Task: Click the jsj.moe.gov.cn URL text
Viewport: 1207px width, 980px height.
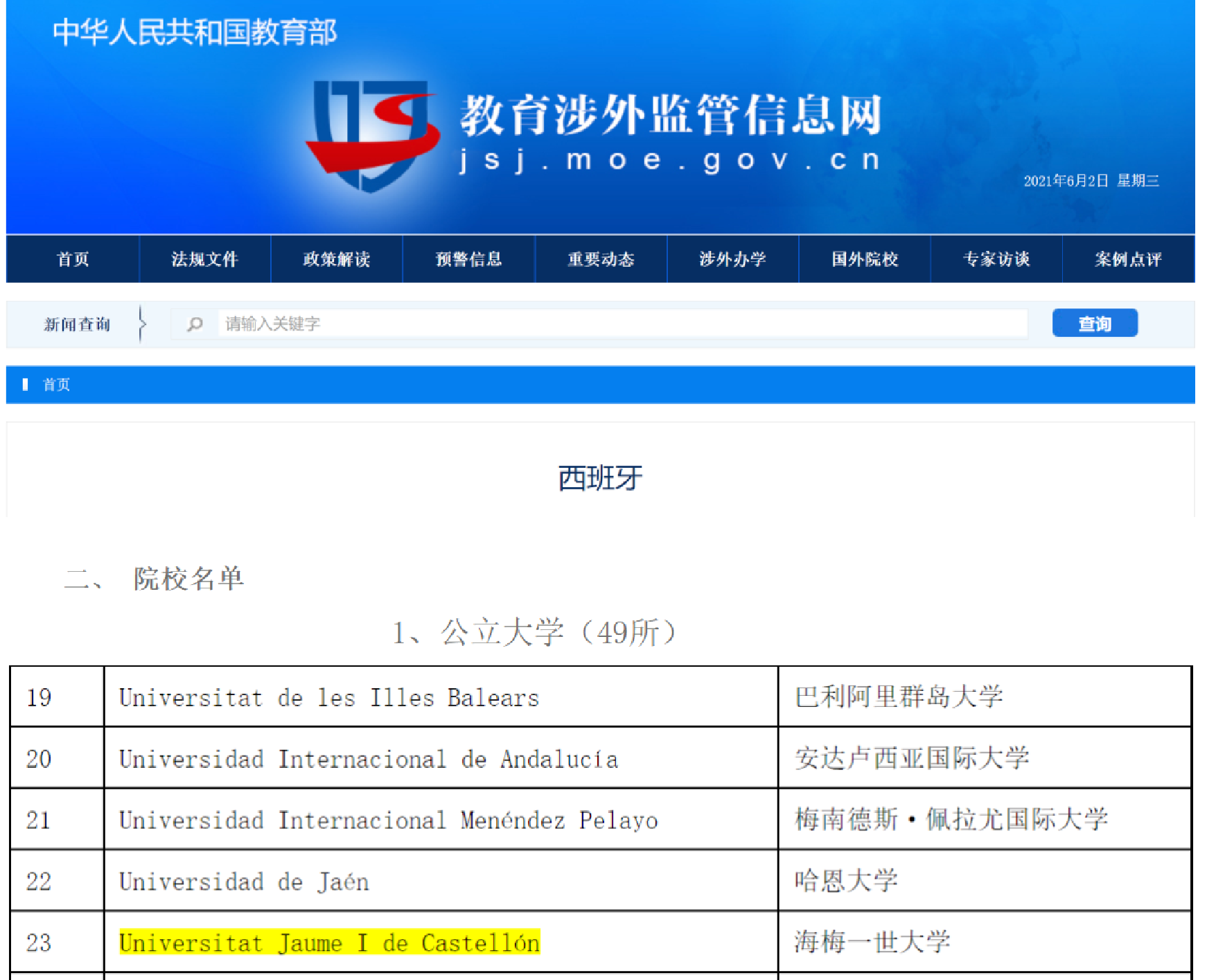Action: [x=670, y=161]
